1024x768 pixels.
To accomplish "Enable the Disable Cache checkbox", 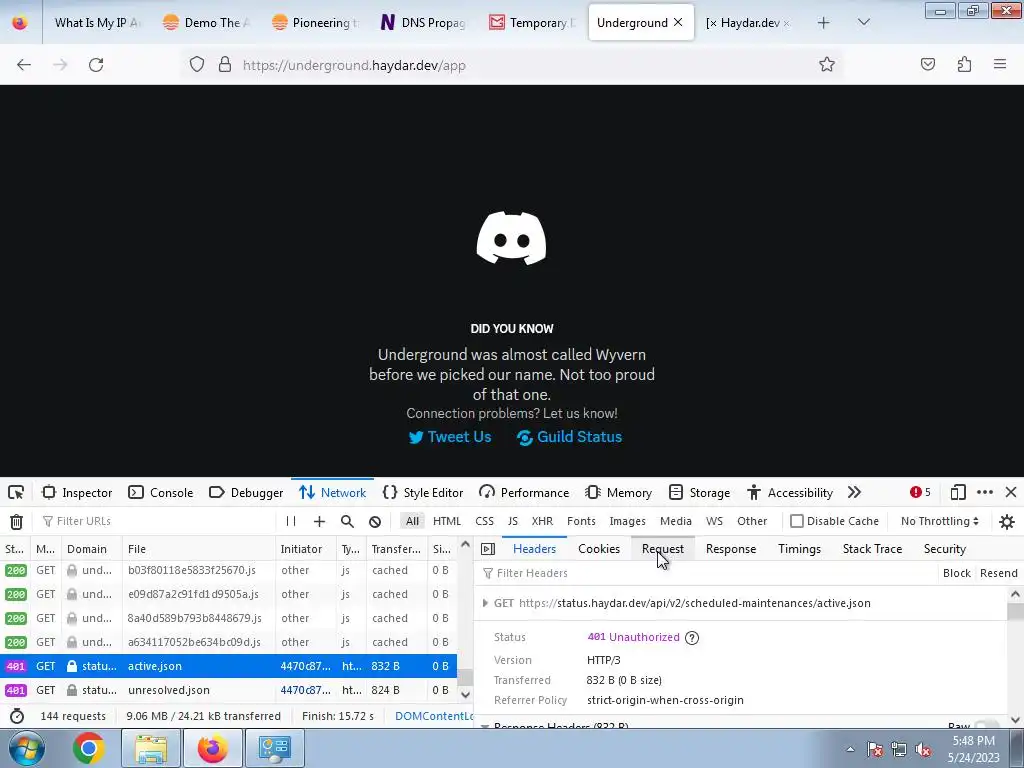I will coord(796,521).
